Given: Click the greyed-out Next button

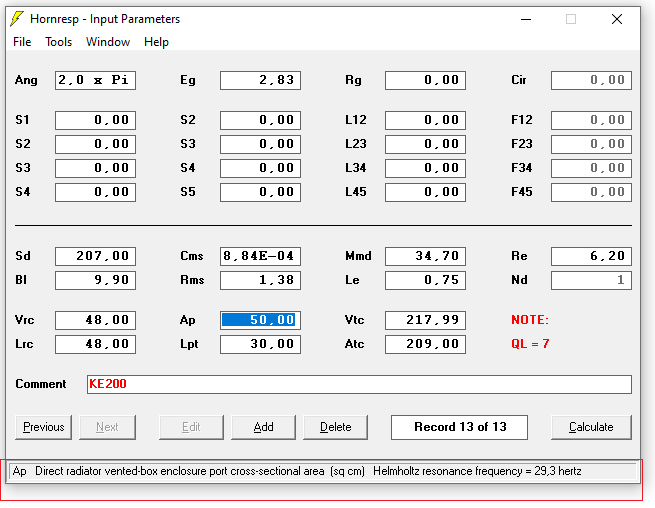Looking at the screenshot, I should (107, 427).
